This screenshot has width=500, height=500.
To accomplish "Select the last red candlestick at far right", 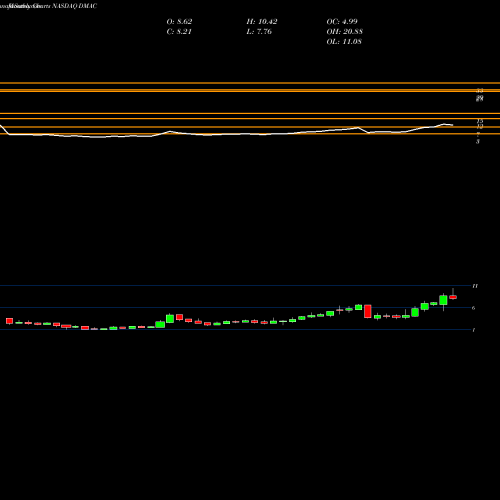I will (453, 297).
